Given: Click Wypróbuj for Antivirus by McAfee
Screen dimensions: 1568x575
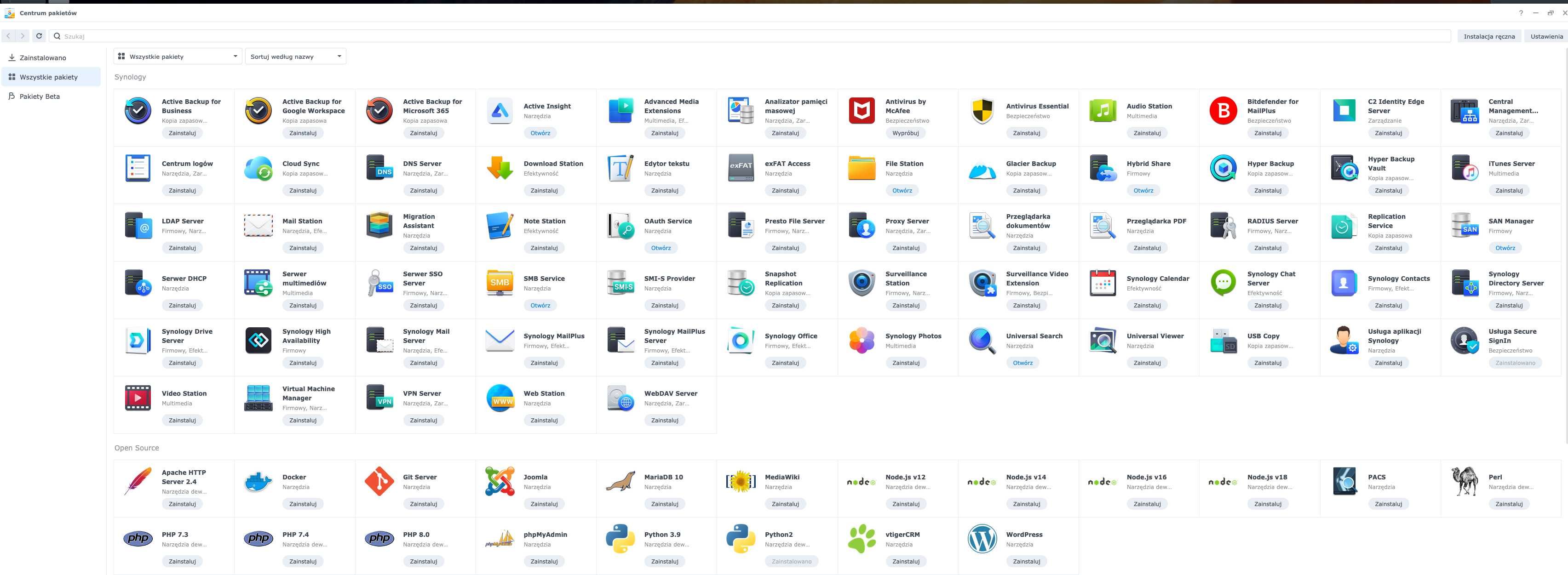Looking at the screenshot, I should (x=905, y=133).
